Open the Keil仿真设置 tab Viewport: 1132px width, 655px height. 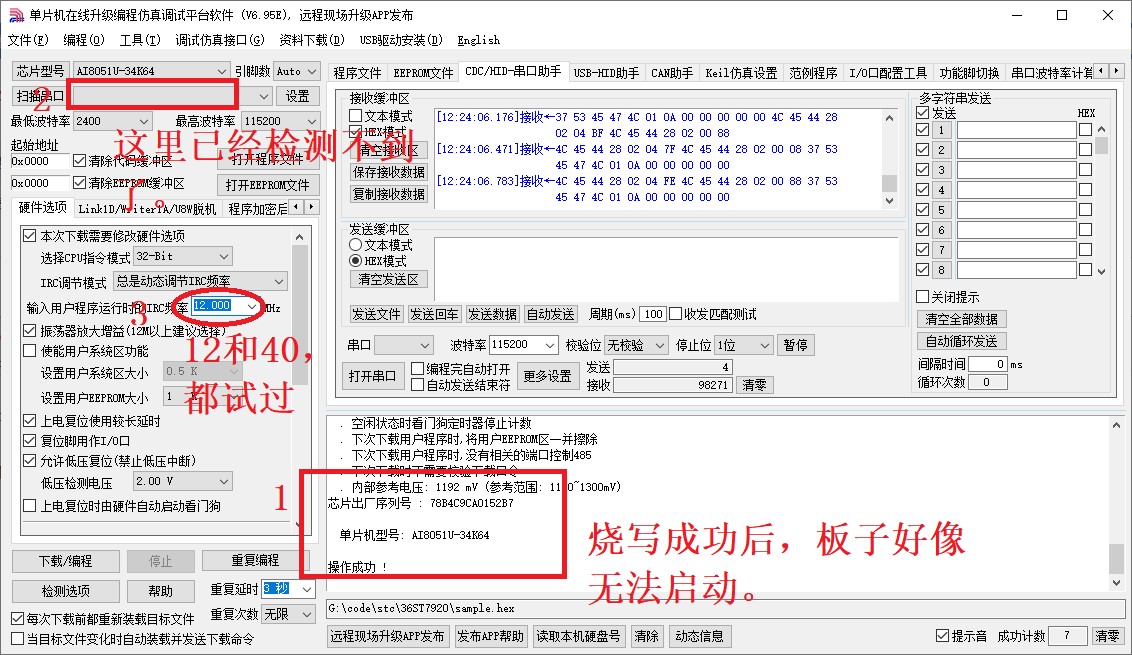click(741, 73)
